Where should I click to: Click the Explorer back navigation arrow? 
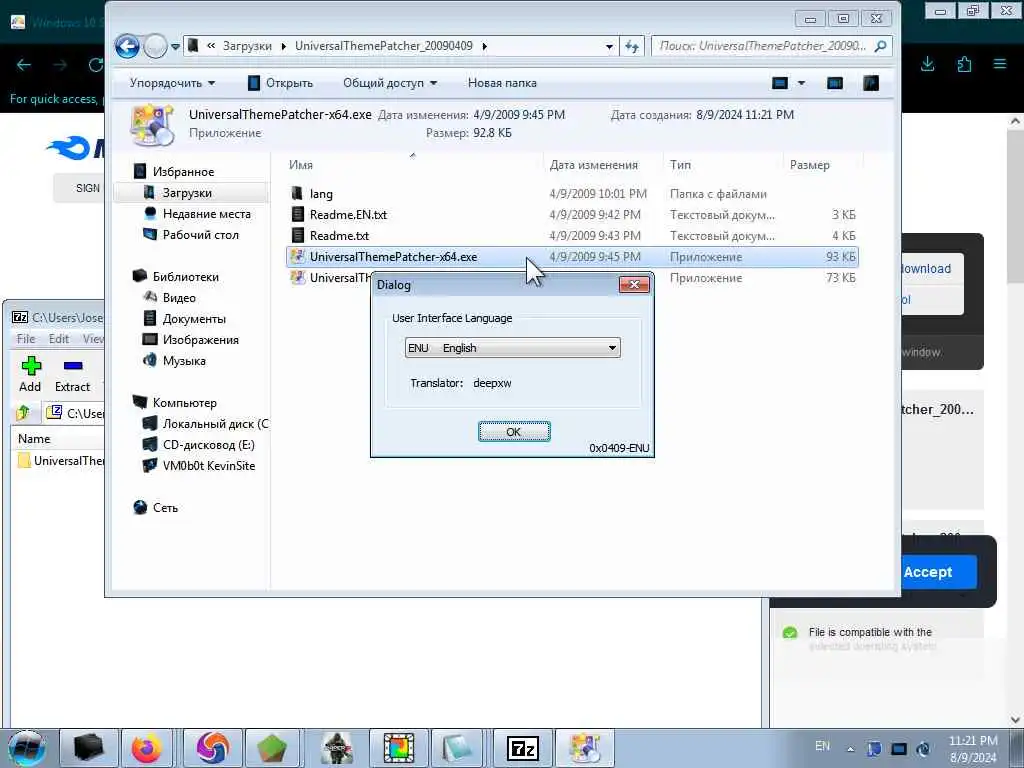coord(127,46)
